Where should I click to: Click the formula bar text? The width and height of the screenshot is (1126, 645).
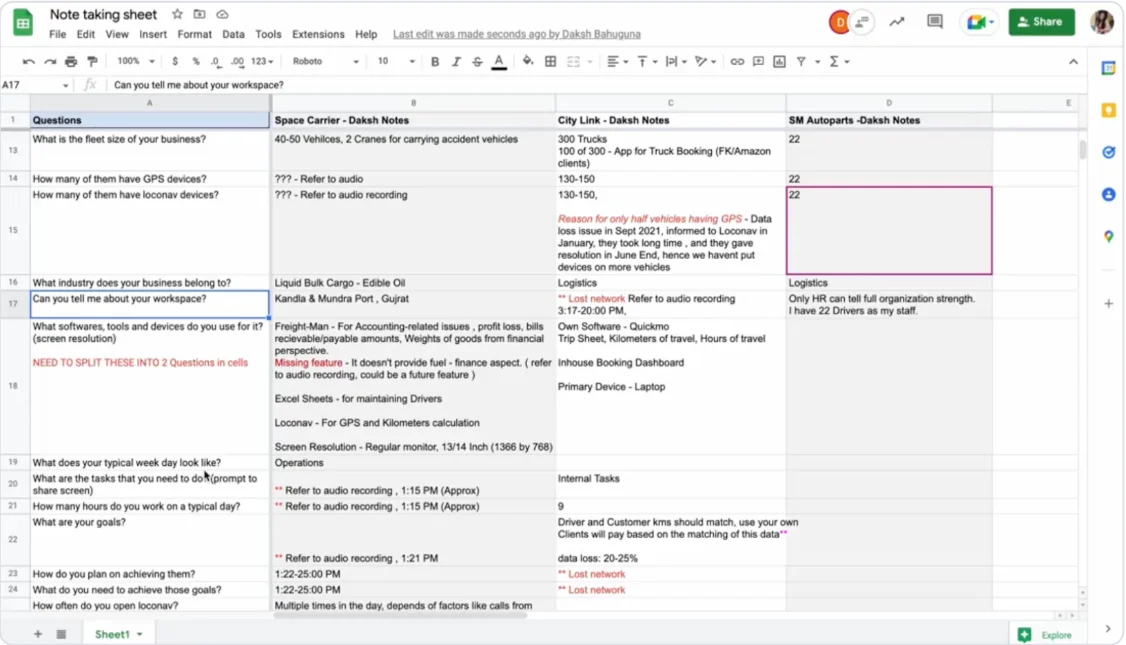(x=199, y=85)
